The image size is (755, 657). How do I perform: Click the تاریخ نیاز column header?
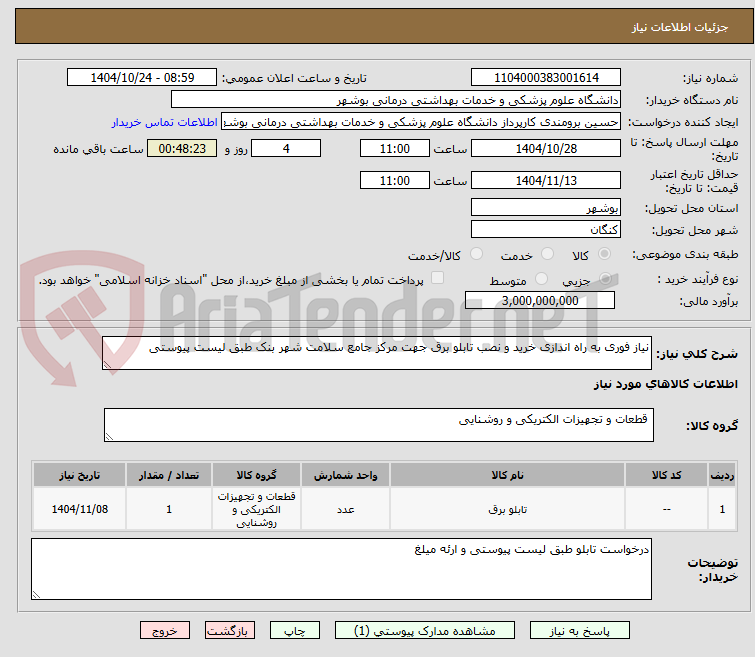[79, 475]
